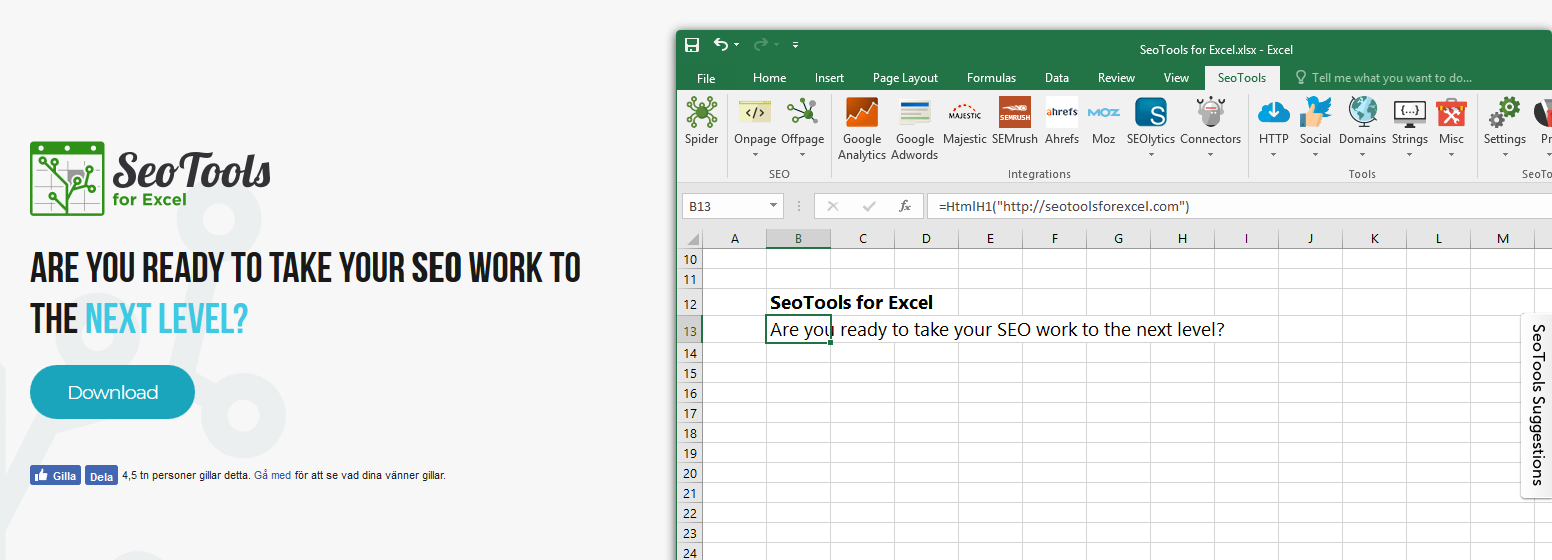Switch to the Formulas ribbon tab
This screenshot has height=560, width=1552.
[x=991, y=78]
